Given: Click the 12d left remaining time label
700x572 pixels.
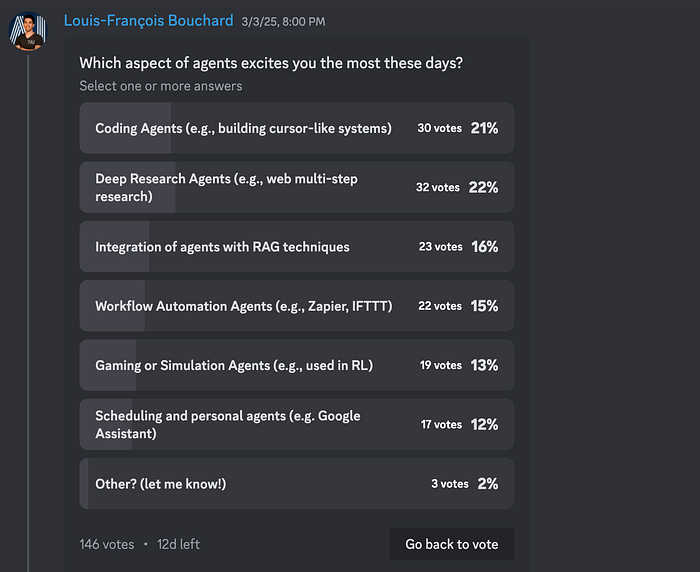Looking at the screenshot, I should coord(178,544).
